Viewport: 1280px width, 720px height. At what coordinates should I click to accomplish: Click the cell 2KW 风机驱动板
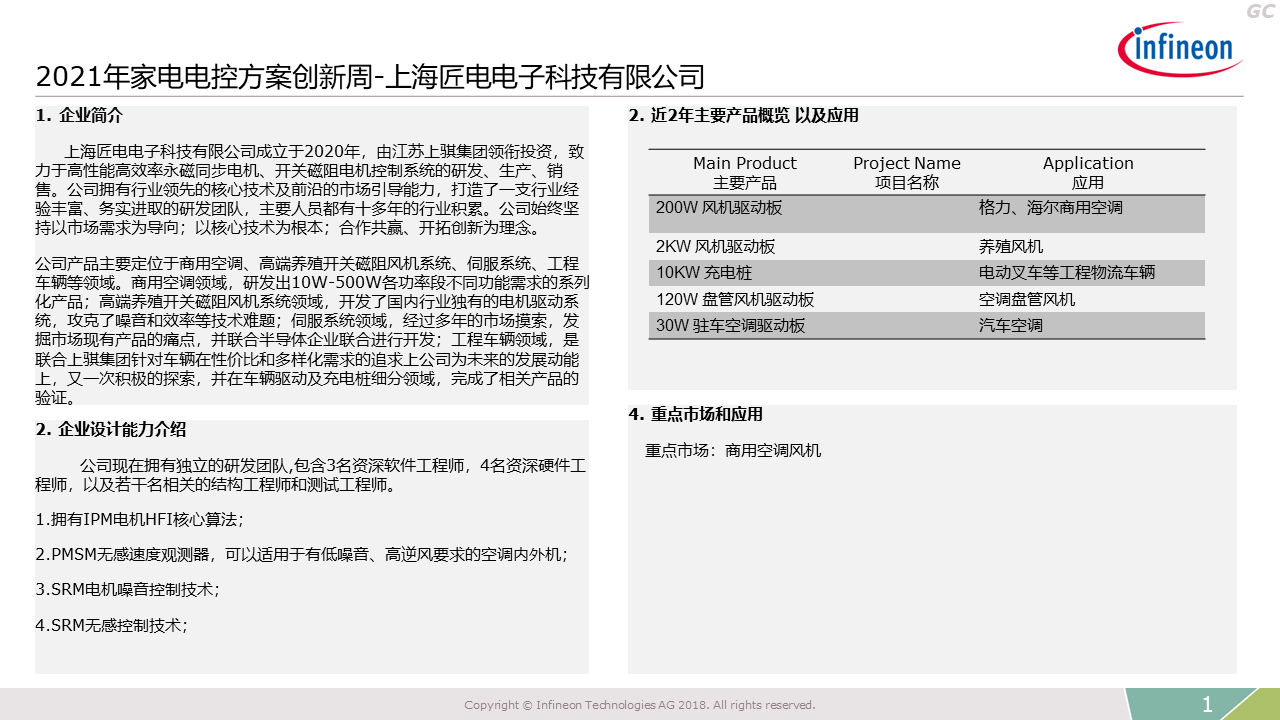715,246
